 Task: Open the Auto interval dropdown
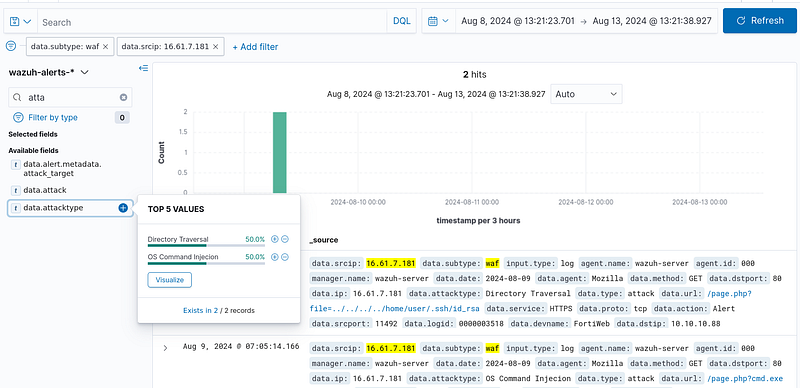coord(586,94)
